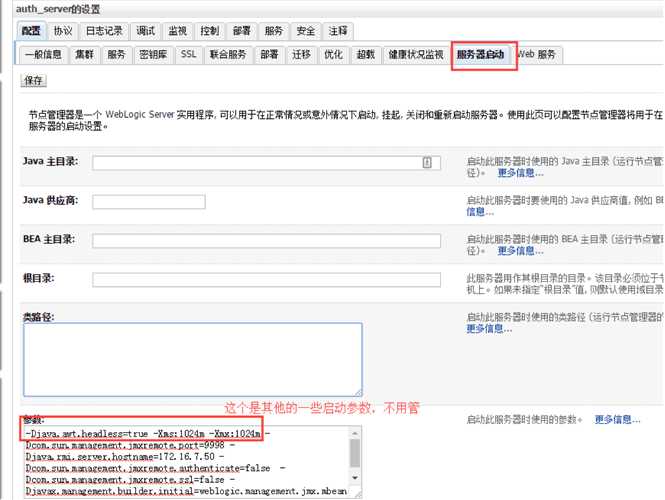
Task: Open the second-row 服务 sub-tab
Action: point(116,55)
